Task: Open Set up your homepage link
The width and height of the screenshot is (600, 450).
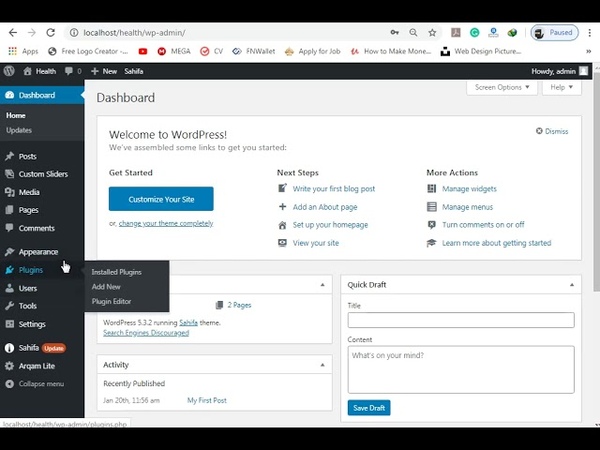Action: (x=330, y=225)
